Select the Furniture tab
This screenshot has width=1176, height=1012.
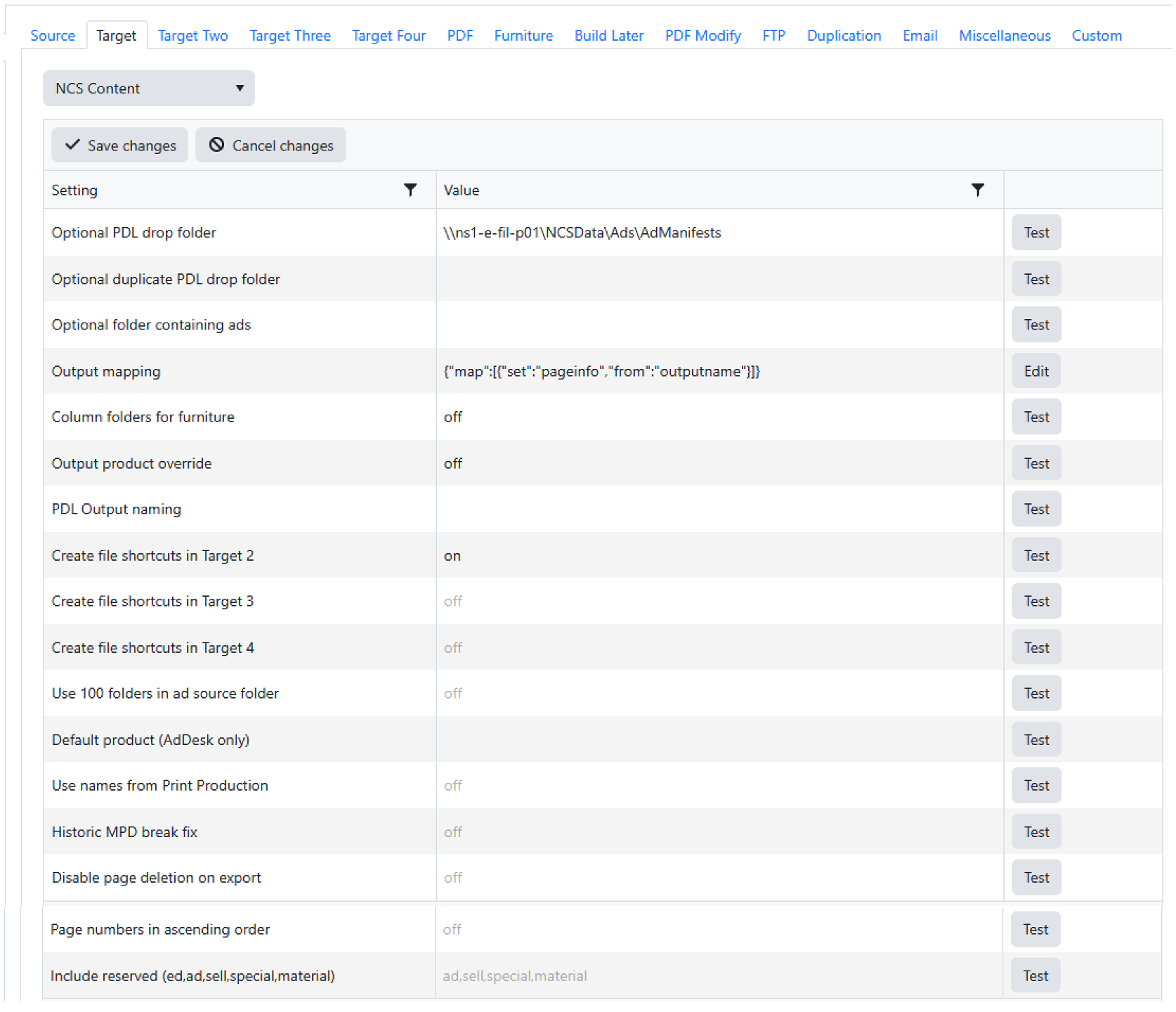(523, 36)
